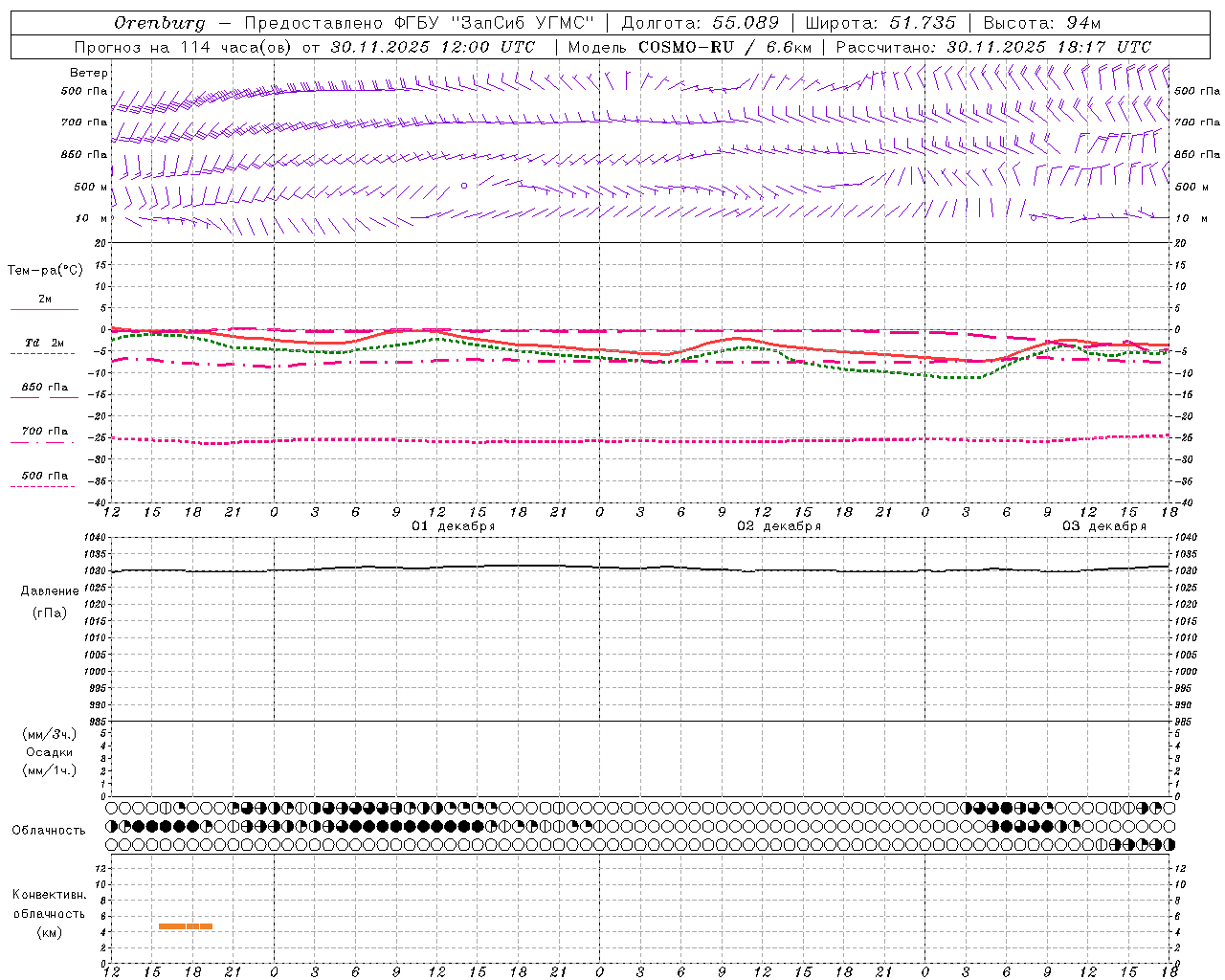The image size is (1225, 980).
Task: Click the calm-wind circle in the 10 м row
Action: (1034, 217)
